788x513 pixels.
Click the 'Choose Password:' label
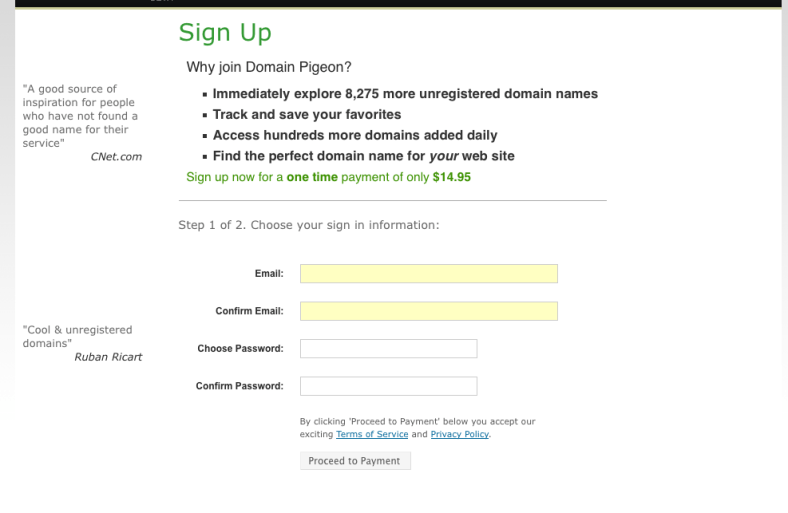tap(240, 349)
